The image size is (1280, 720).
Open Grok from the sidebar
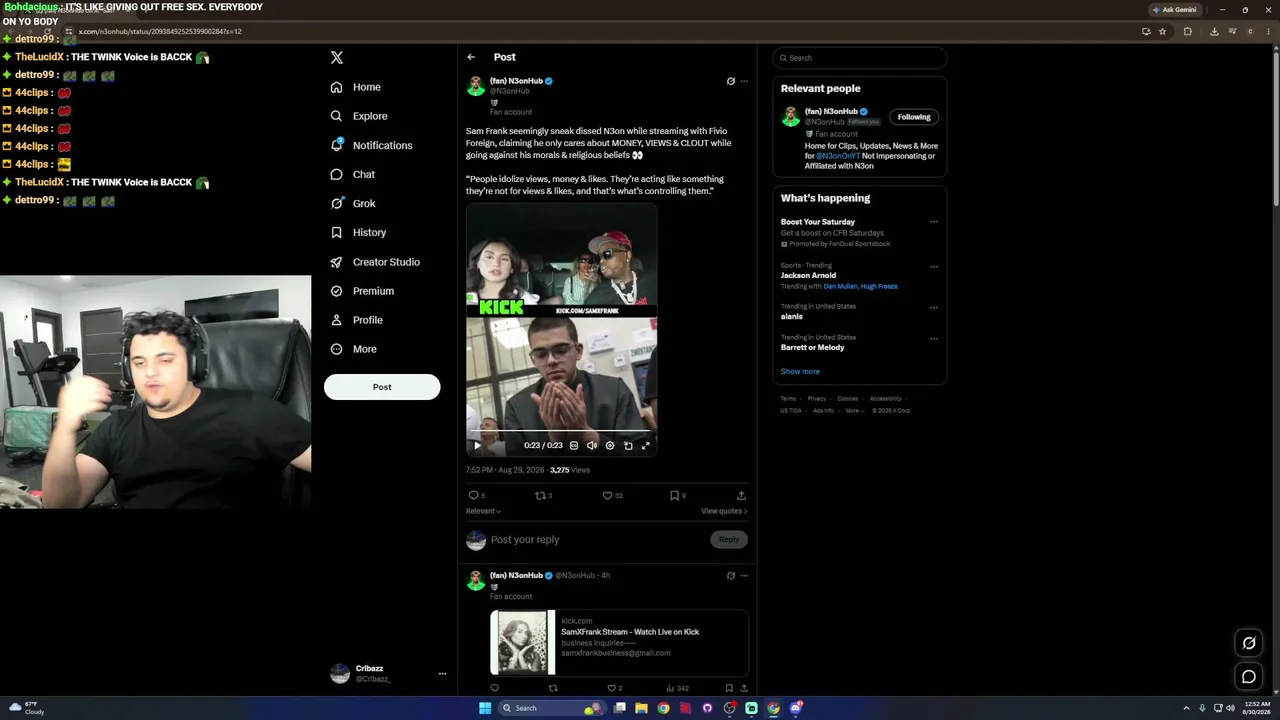353,203
